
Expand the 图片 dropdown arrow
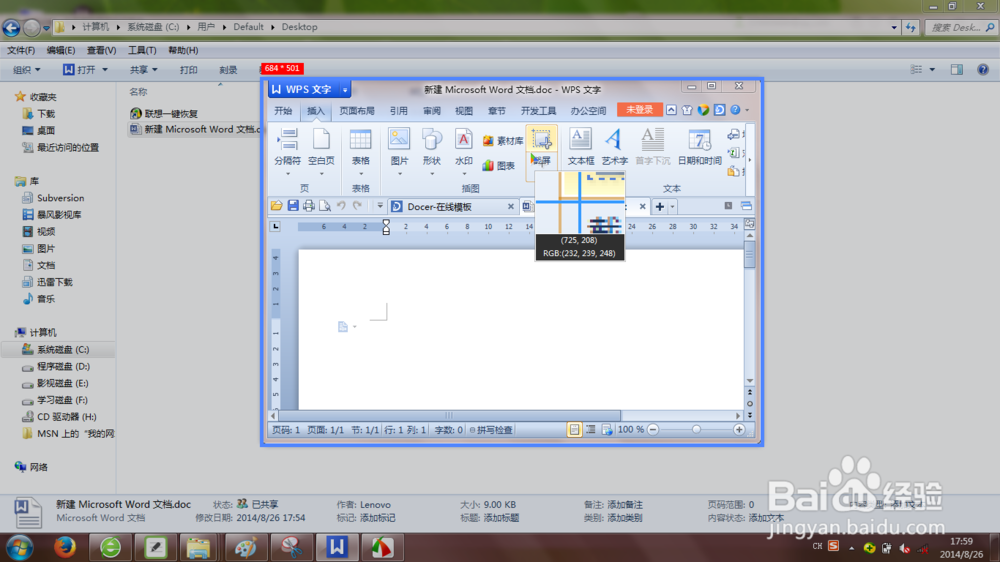coord(399,174)
